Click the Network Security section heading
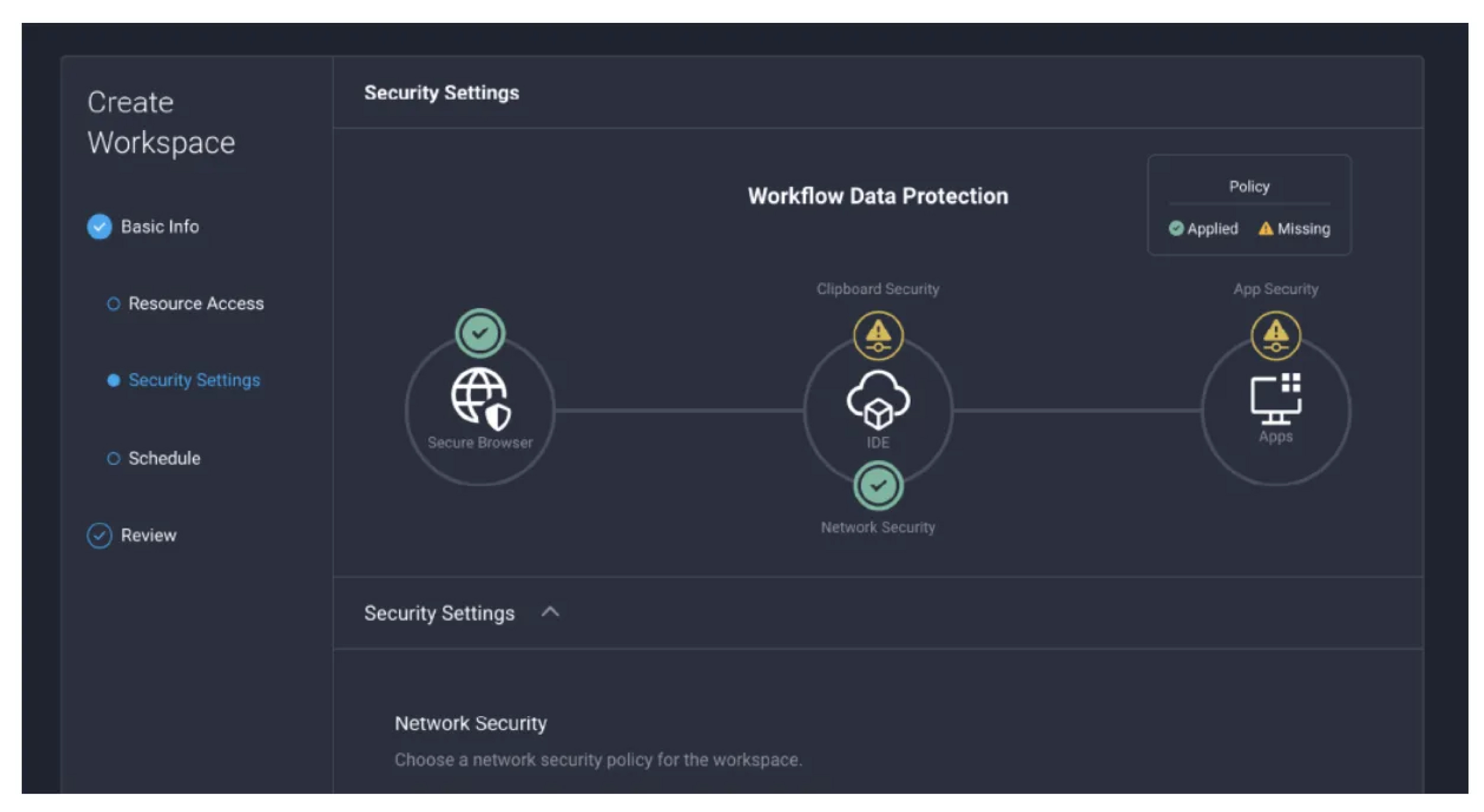 click(x=470, y=724)
